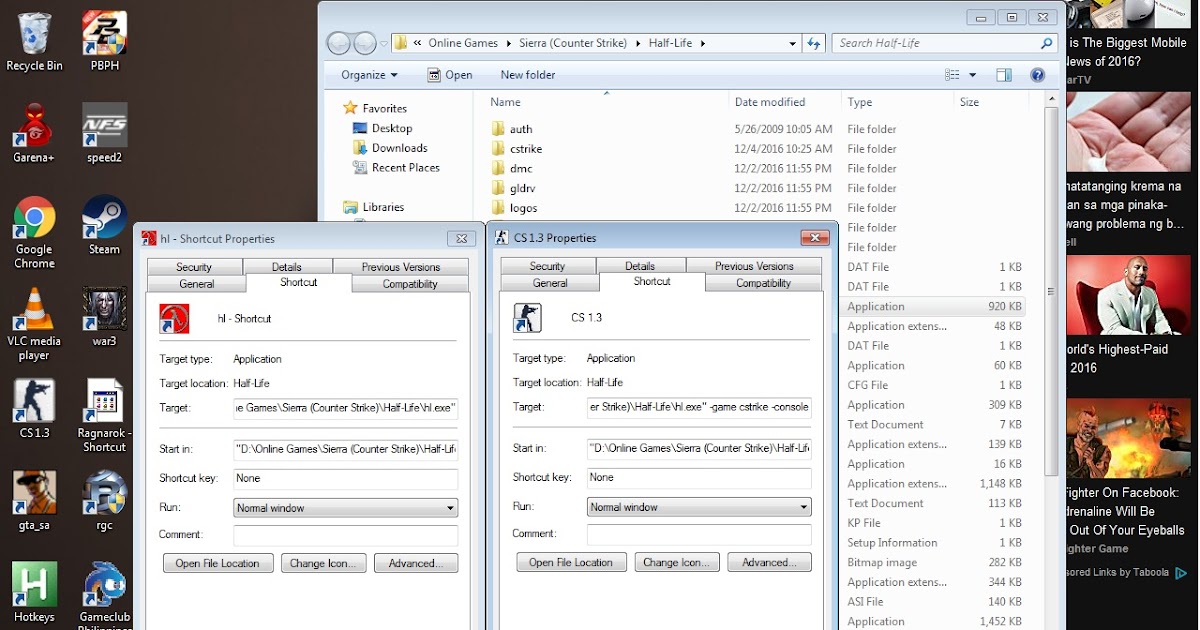Select VLC media player icon

click(34, 324)
